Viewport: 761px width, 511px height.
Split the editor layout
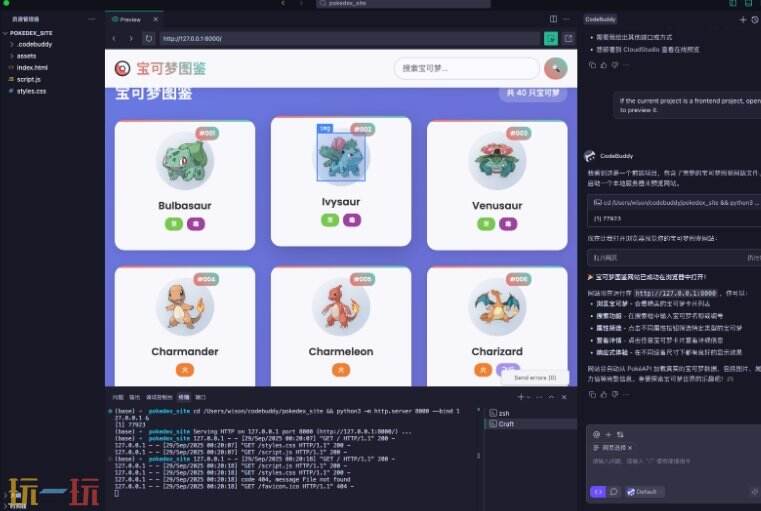point(553,19)
